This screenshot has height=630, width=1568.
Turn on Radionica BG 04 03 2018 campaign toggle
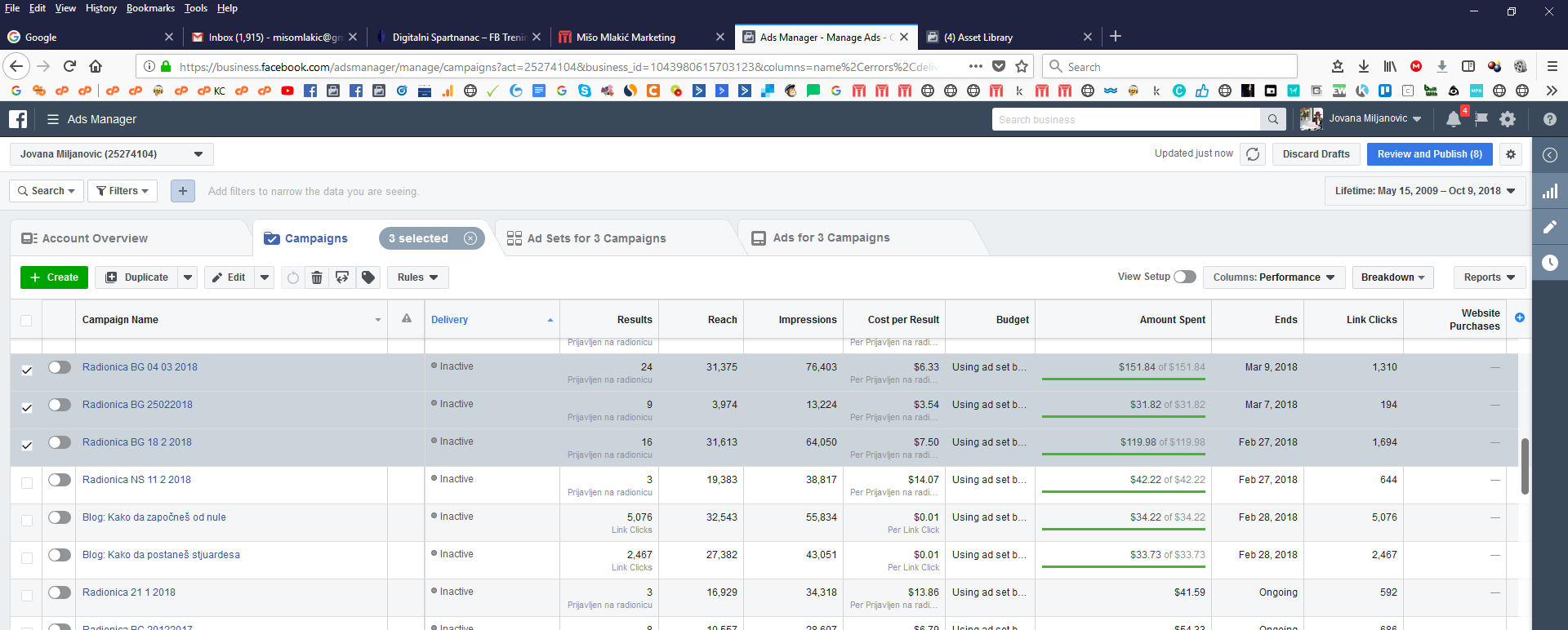pyautogui.click(x=60, y=367)
